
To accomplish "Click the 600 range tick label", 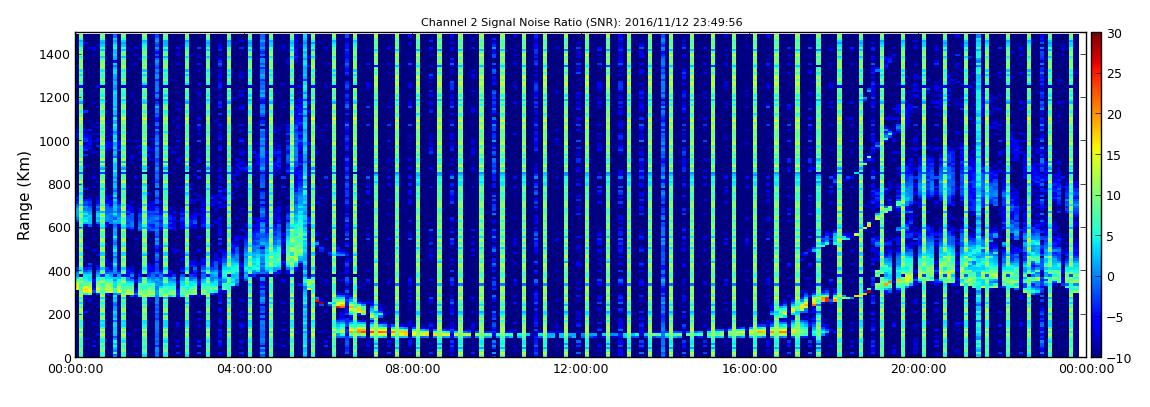I will coord(59,227).
